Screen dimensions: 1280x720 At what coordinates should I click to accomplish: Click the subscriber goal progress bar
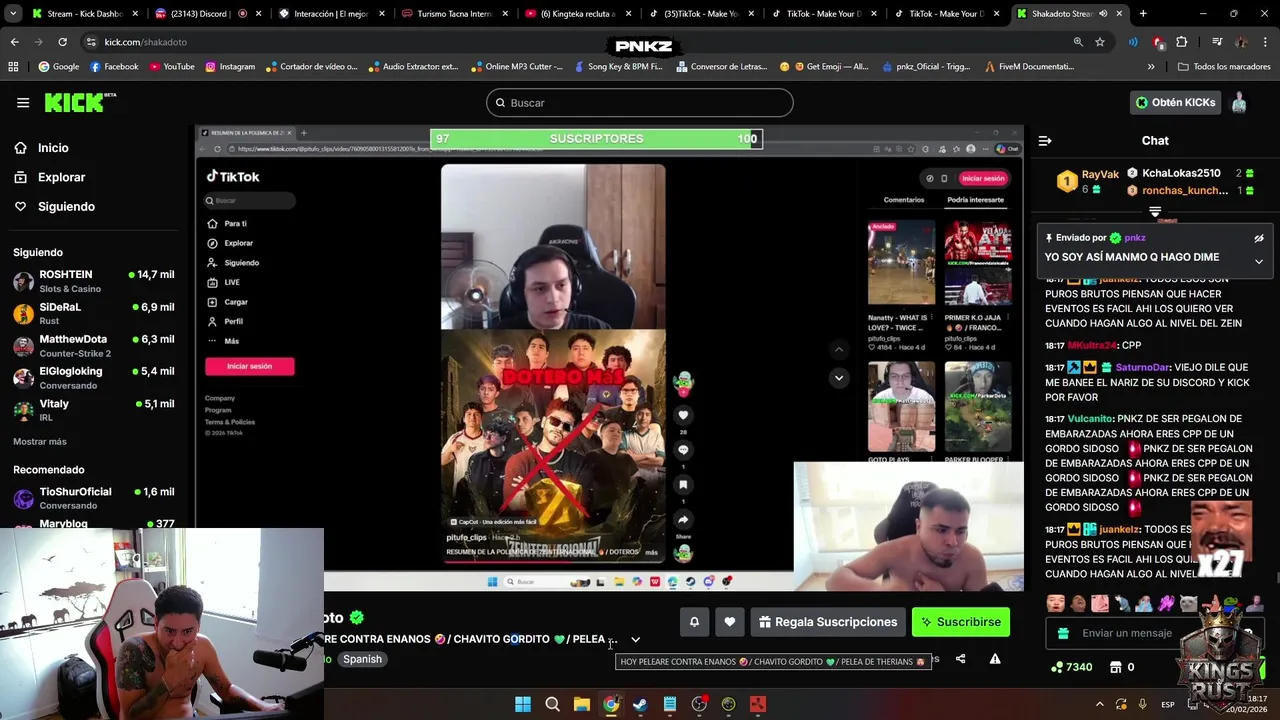click(x=596, y=139)
